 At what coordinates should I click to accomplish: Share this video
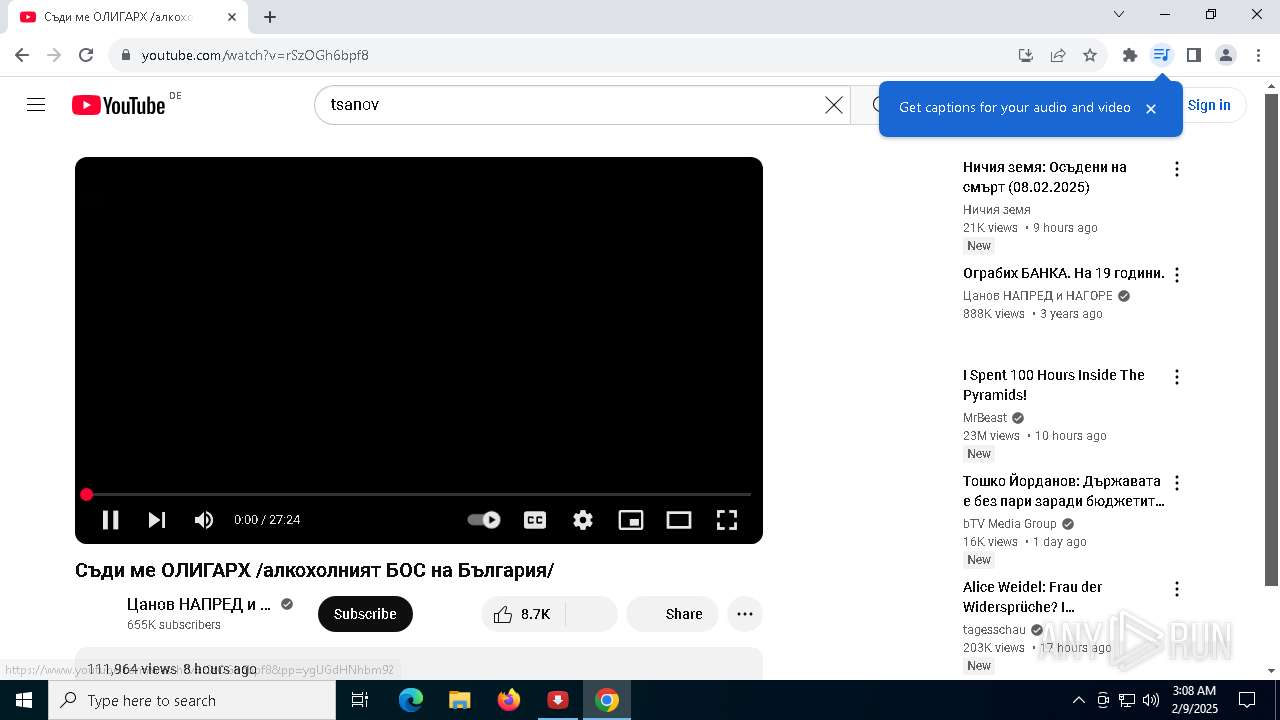pyautogui.click(x=672, y=614)
